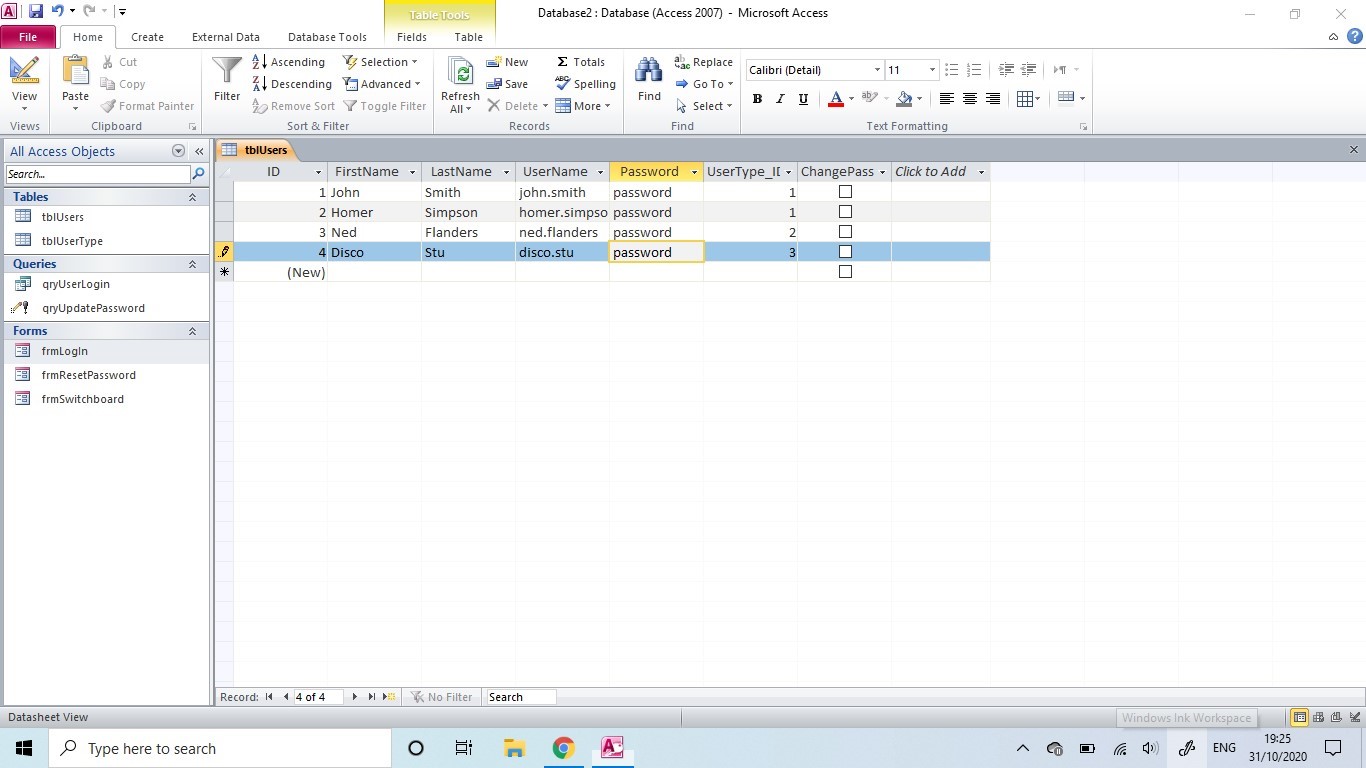Screen dimensions: 1366x768
Task: Apply the Filter funnel tool
Action: tap(227, 70)
